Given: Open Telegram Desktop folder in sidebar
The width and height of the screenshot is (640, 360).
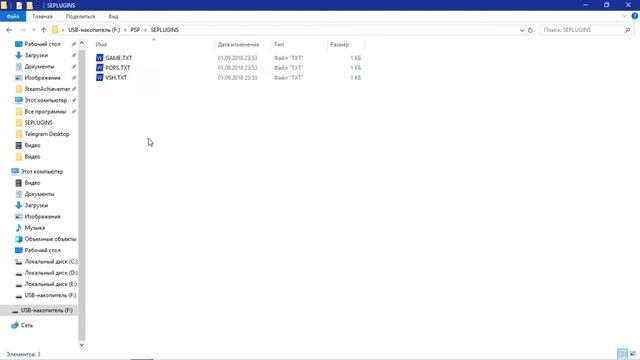Looking at the screenshot, I should 47,134.
